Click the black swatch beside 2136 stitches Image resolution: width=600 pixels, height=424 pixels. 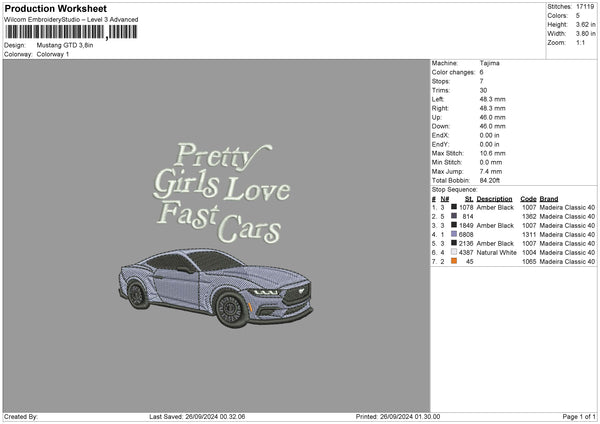pyautogui.click(x=454, y=243)
